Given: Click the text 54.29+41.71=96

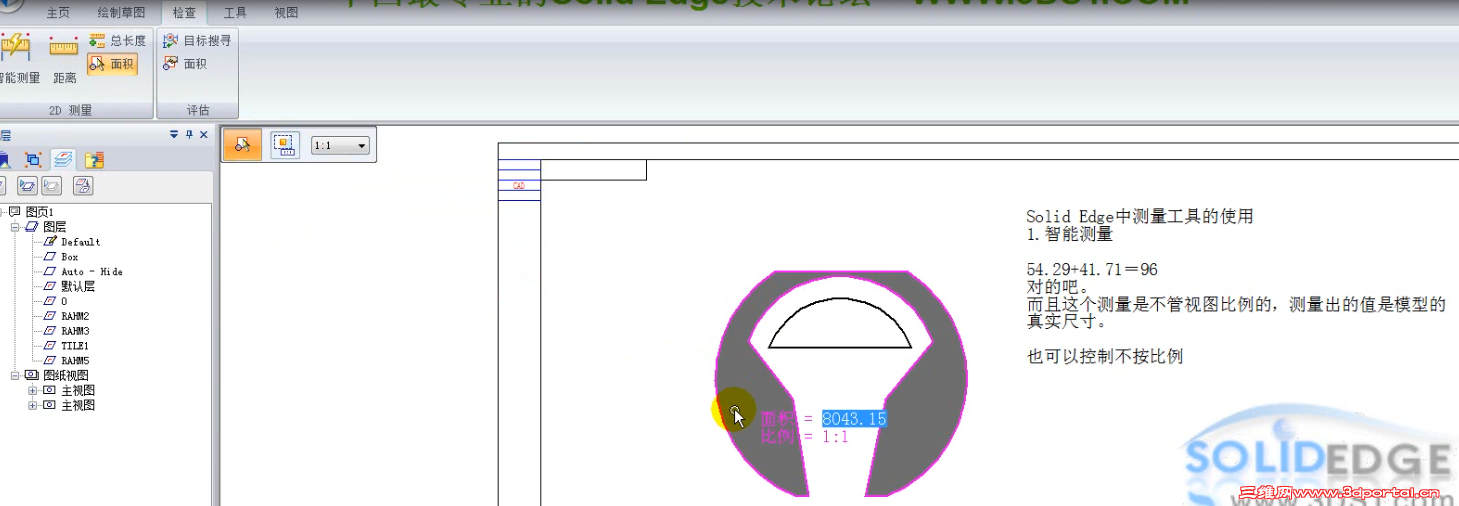Looking at the screenshot, I should pyautogui.click(x=1092, y=270).
